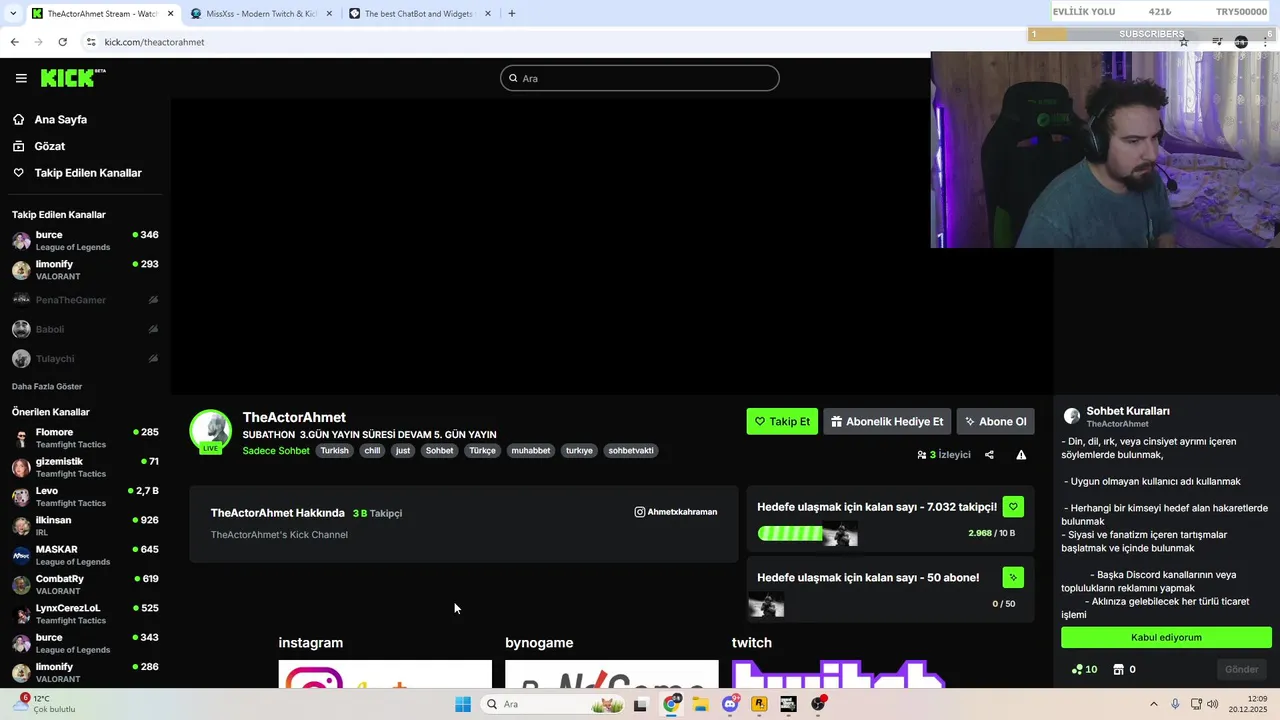This screenshot has height=720, width=1280.
Task: Open the browser tab search dropdown
Action: (x=12, y=14)
